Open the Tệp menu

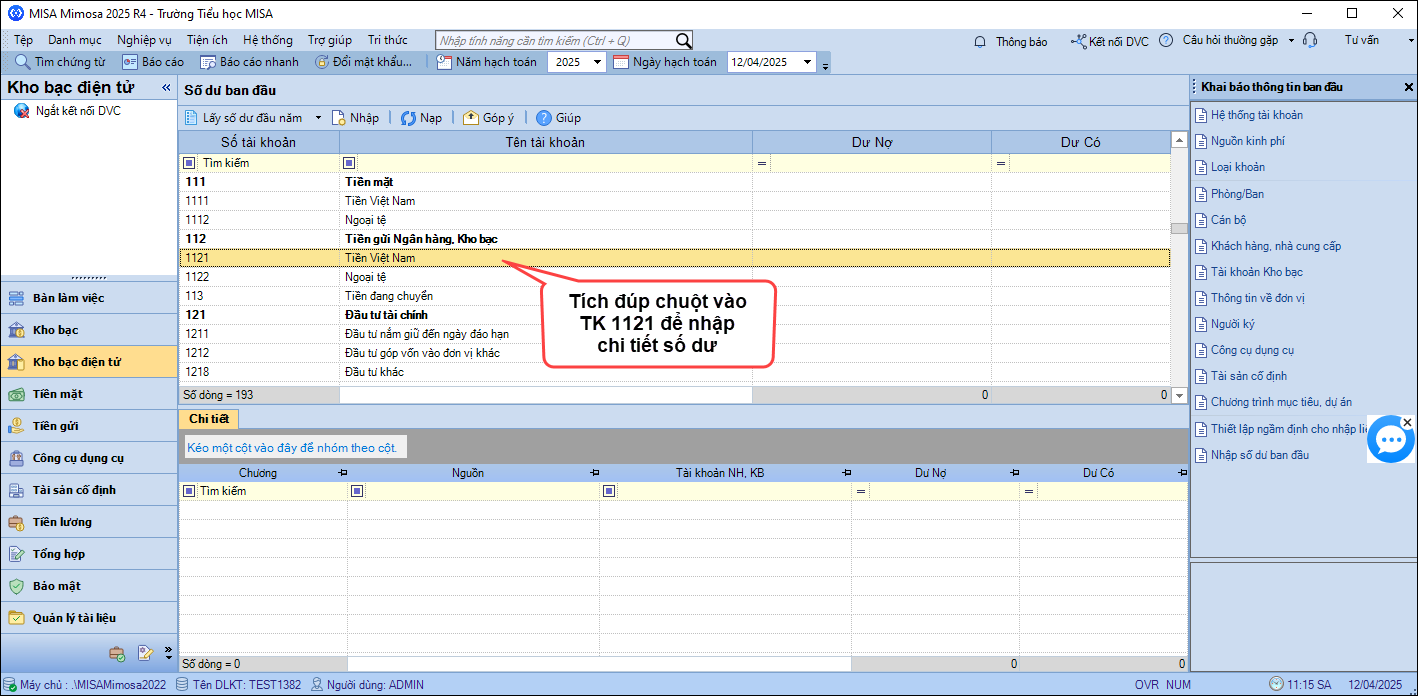coord(24,40)
